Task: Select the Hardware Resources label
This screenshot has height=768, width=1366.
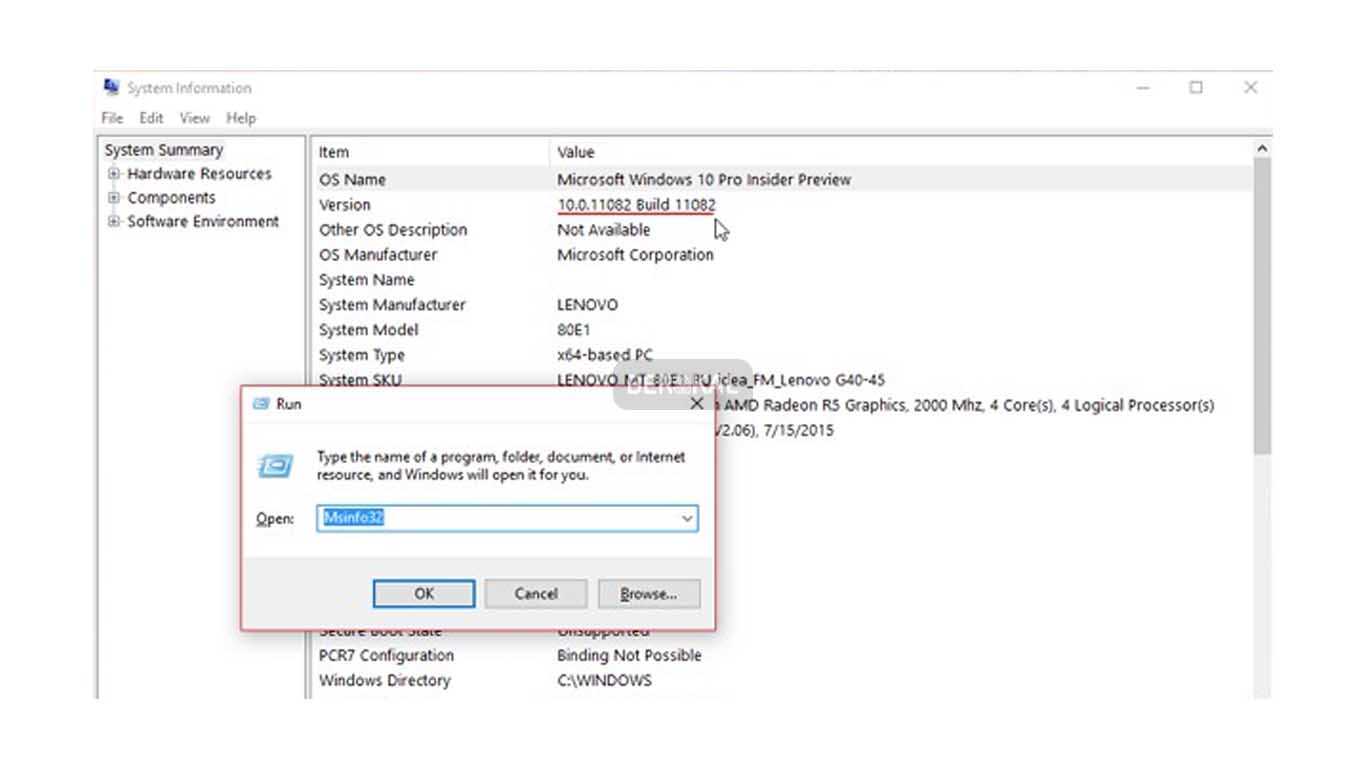Action: pos(199,173)
